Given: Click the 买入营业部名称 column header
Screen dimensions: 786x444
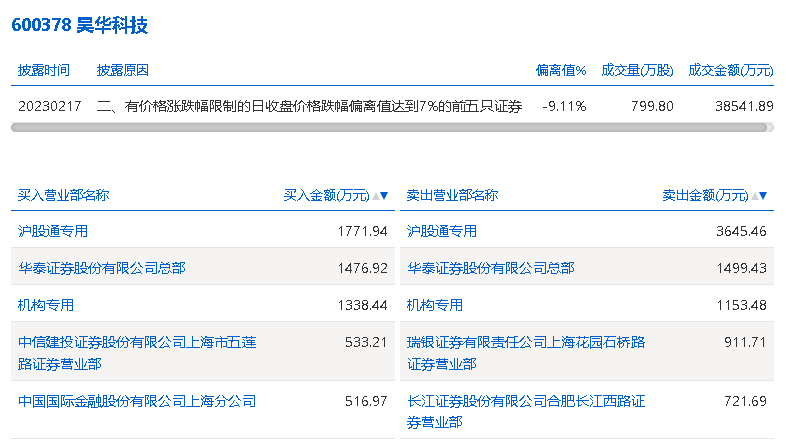Looking at the screenshot, I should (x=64, y=196).
